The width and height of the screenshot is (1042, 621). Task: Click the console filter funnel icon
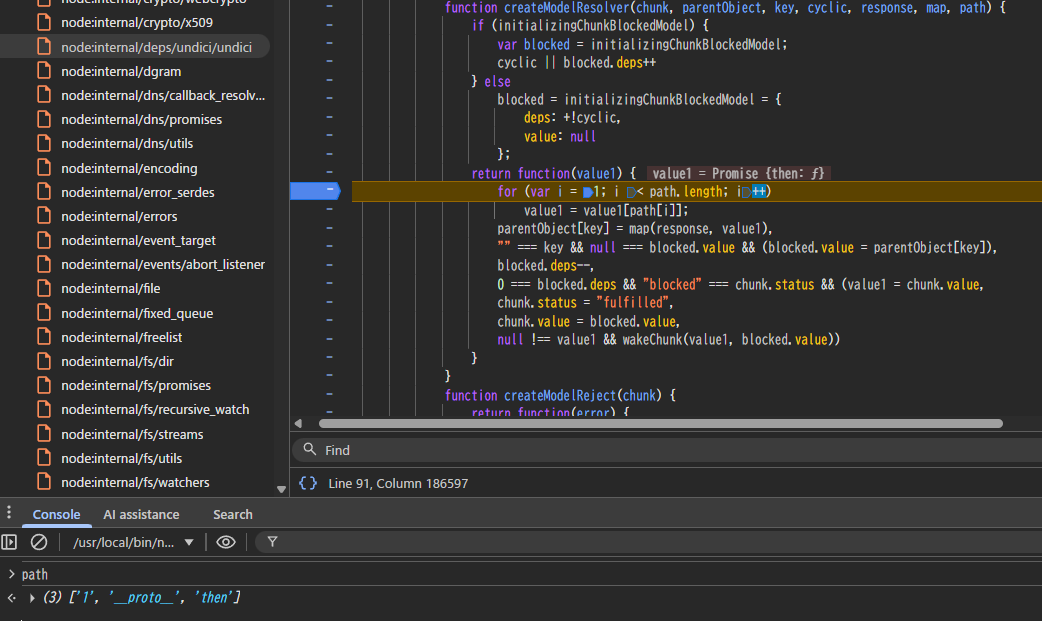[272, 542]
